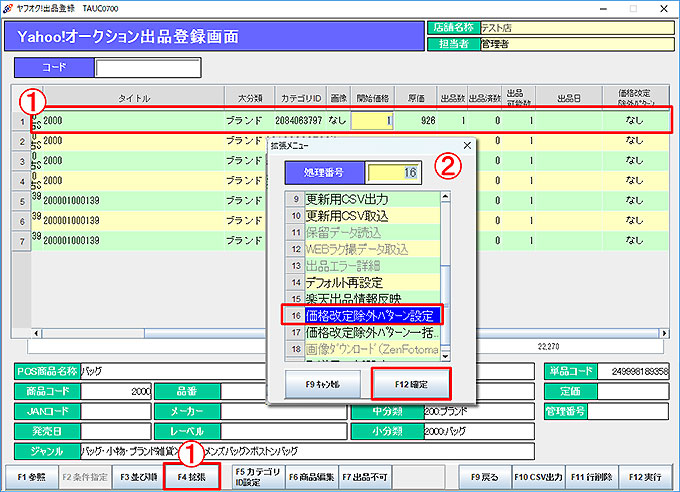Select row header 2 in table
Viewport: 680px width, 492px height.
tap(22, 141)
